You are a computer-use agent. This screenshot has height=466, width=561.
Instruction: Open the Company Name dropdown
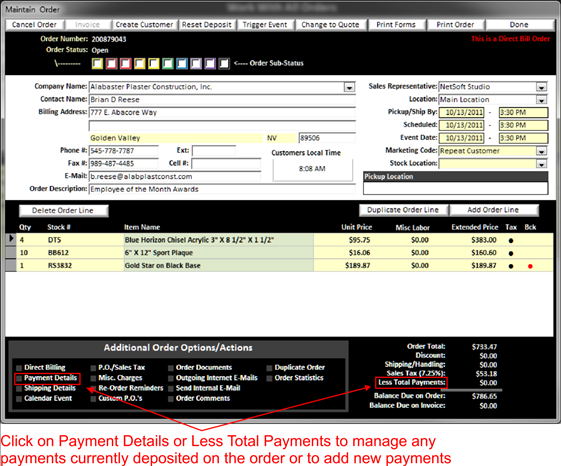349,87
